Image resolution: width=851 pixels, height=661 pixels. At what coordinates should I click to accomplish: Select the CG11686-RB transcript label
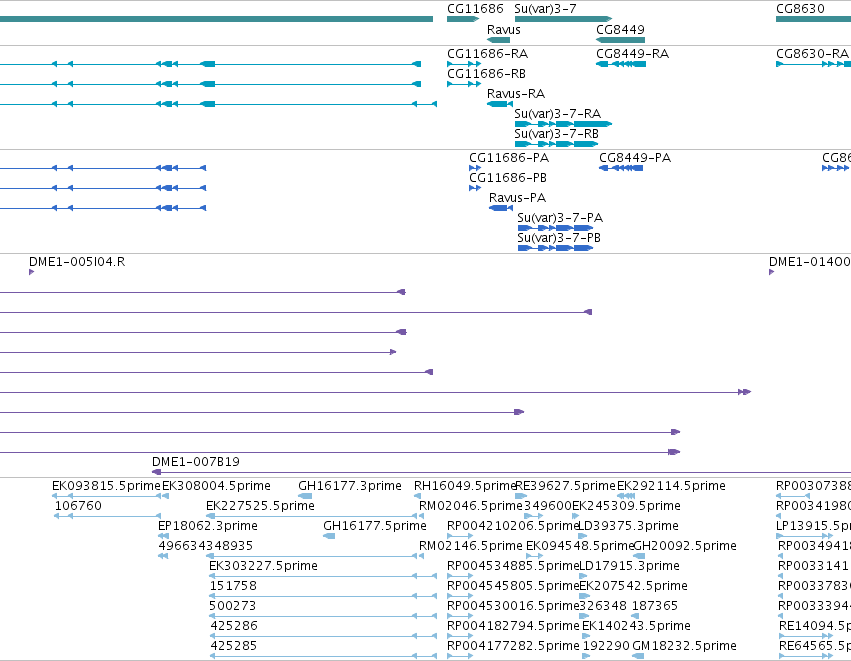[x=486, y=74]
